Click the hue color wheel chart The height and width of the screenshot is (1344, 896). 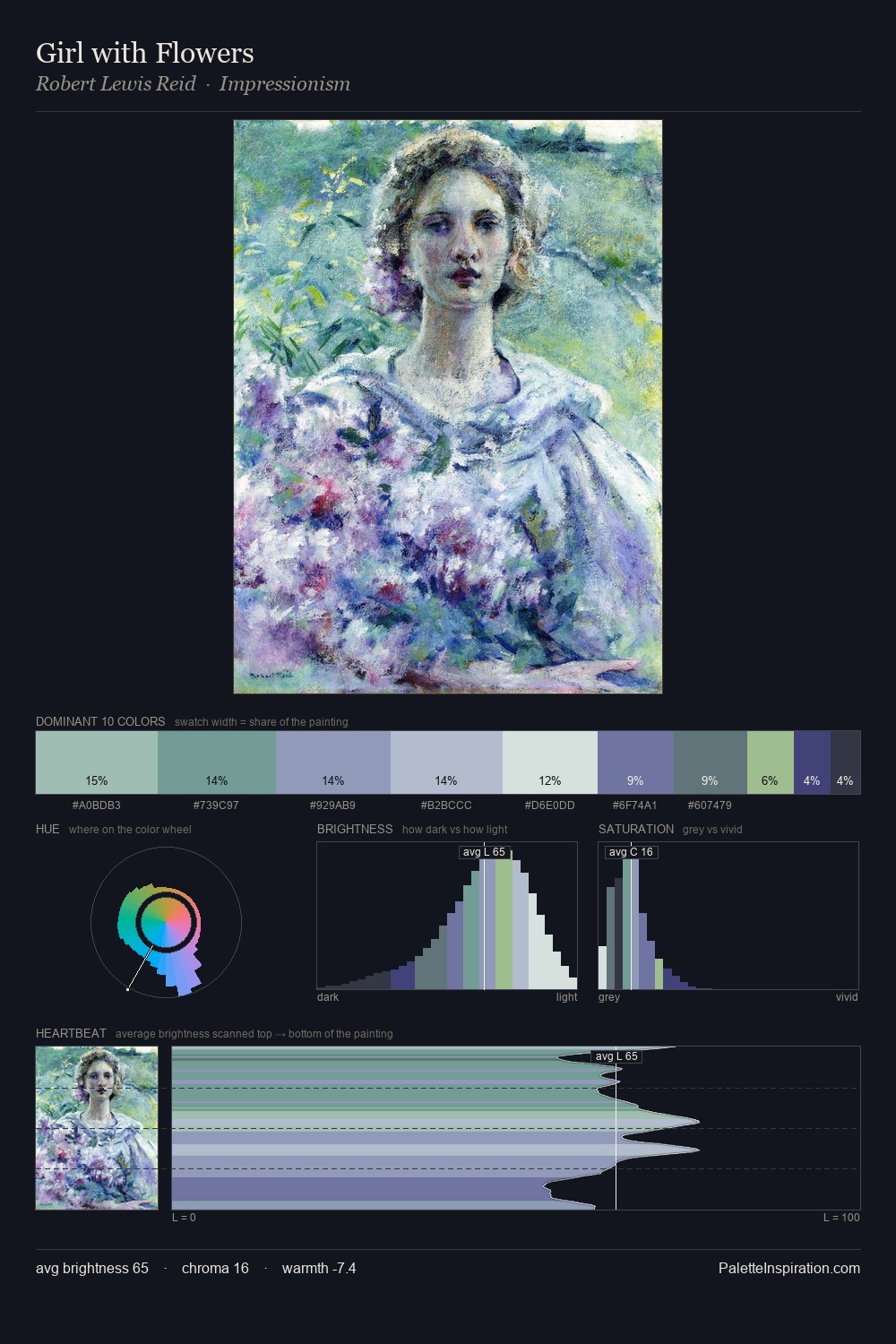[166, 923]
